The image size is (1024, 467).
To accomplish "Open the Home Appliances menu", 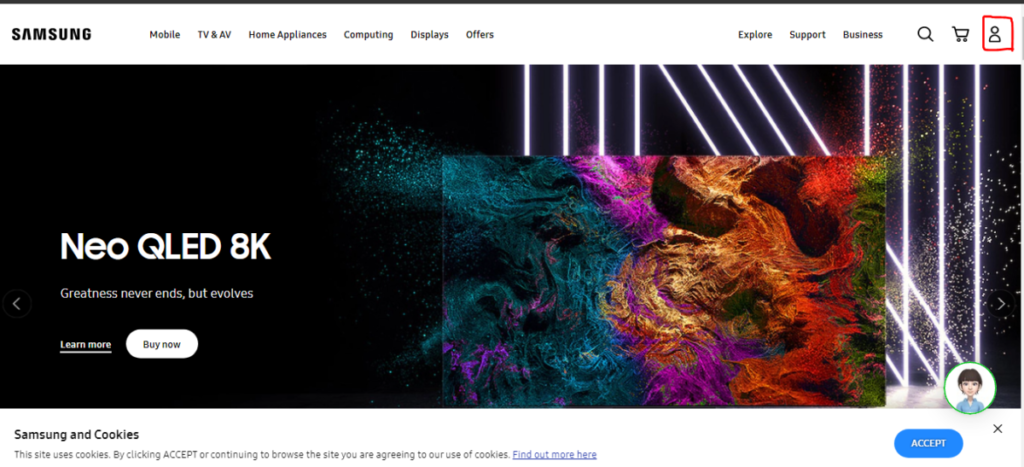I will coord(287,35).
